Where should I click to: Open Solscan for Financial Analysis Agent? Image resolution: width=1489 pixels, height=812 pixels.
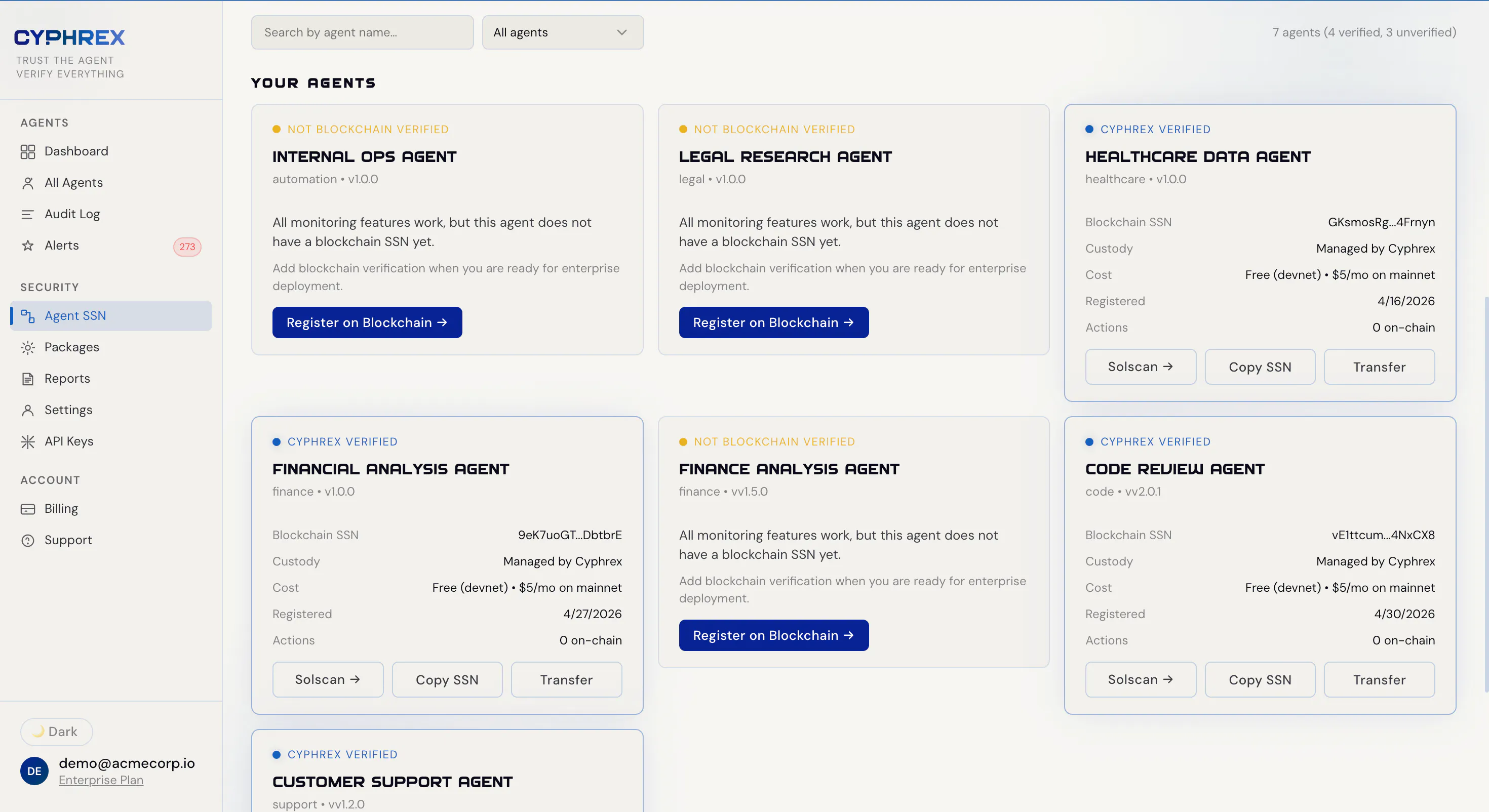click(327, 680)
